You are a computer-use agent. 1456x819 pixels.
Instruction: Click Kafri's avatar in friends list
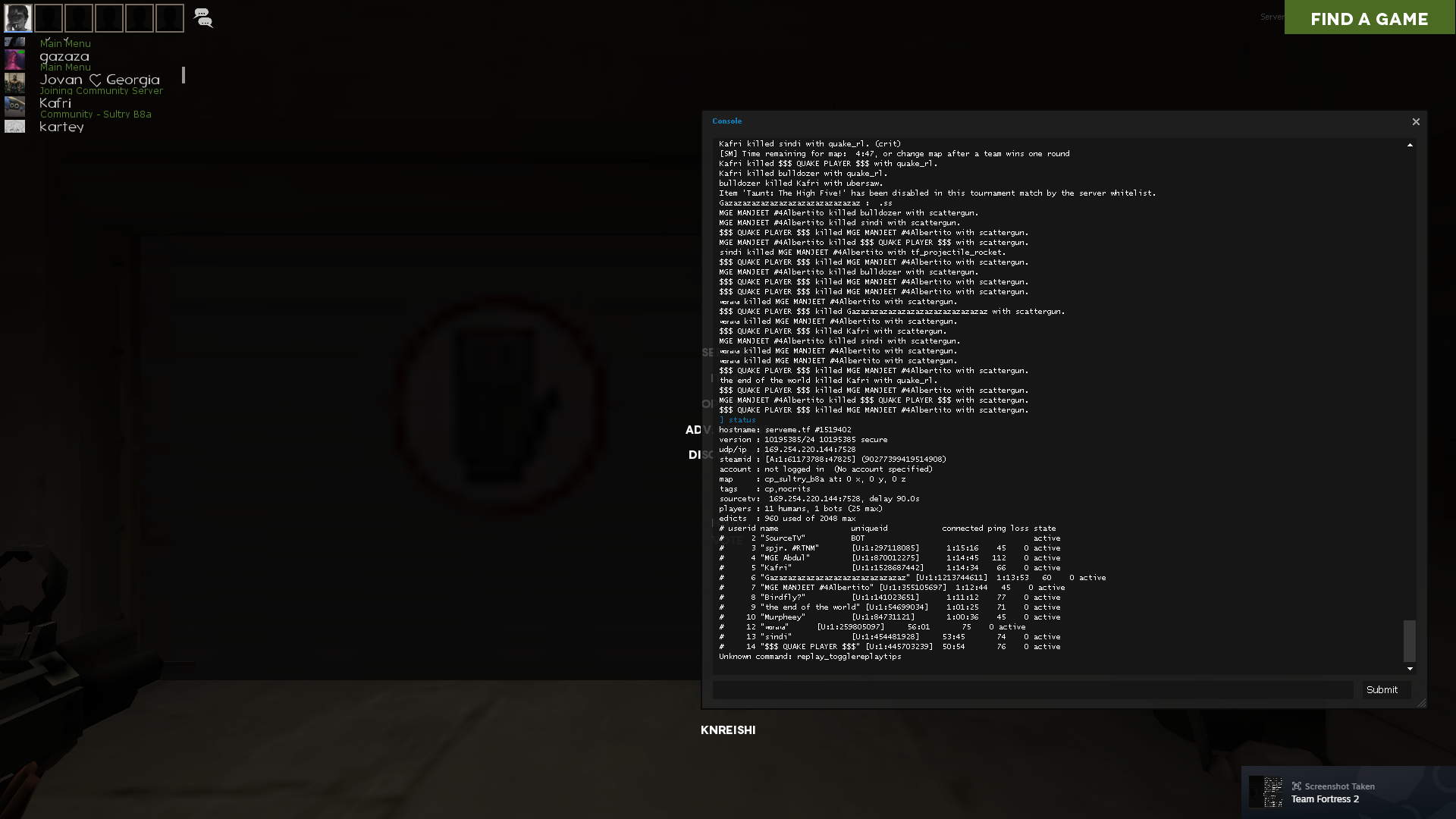[x=14, y=106]
